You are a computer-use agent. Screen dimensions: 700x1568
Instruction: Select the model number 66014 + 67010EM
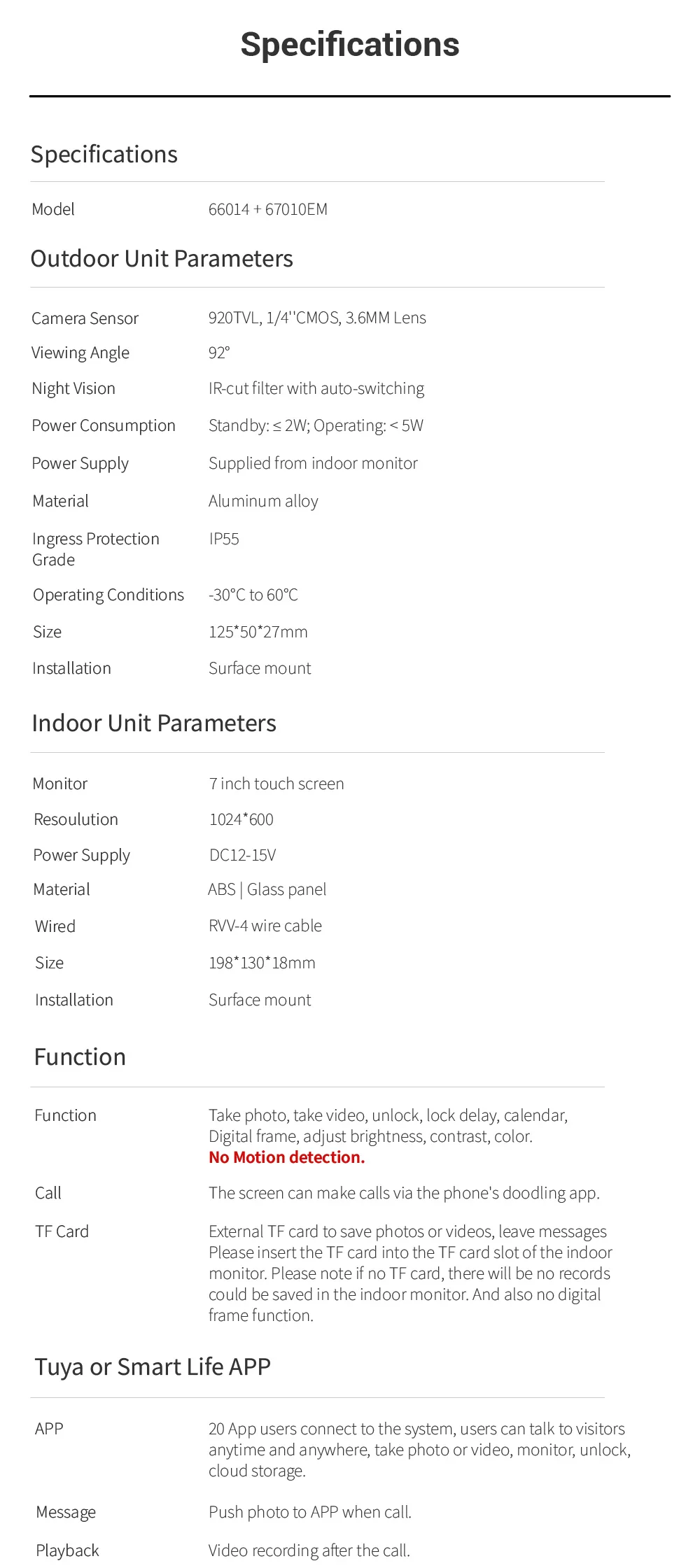tap(268, 209)
